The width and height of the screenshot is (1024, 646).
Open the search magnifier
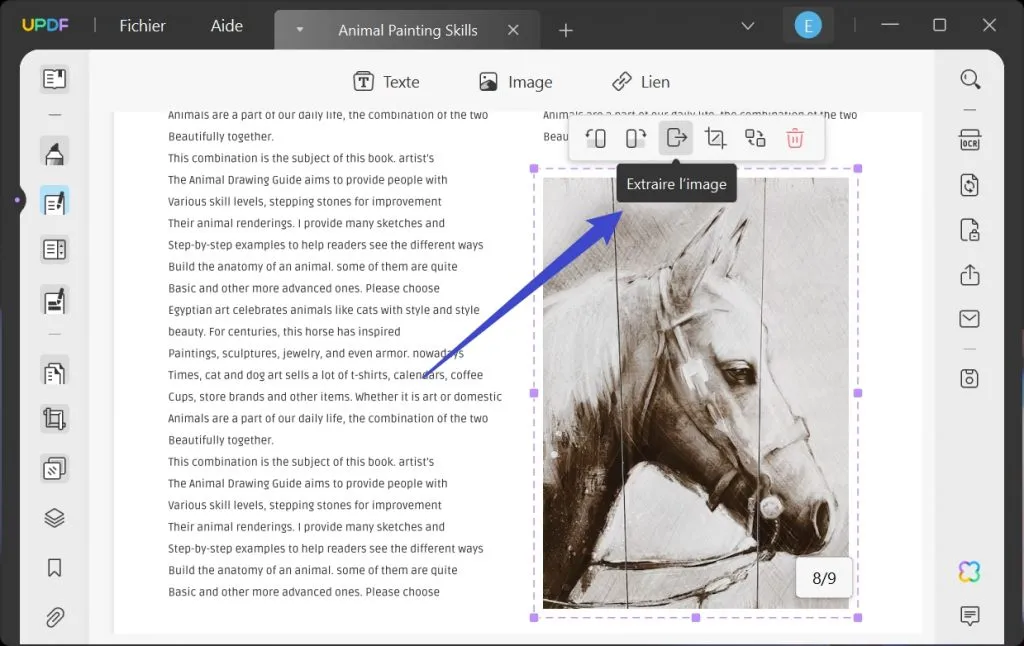tap(970, 80)
